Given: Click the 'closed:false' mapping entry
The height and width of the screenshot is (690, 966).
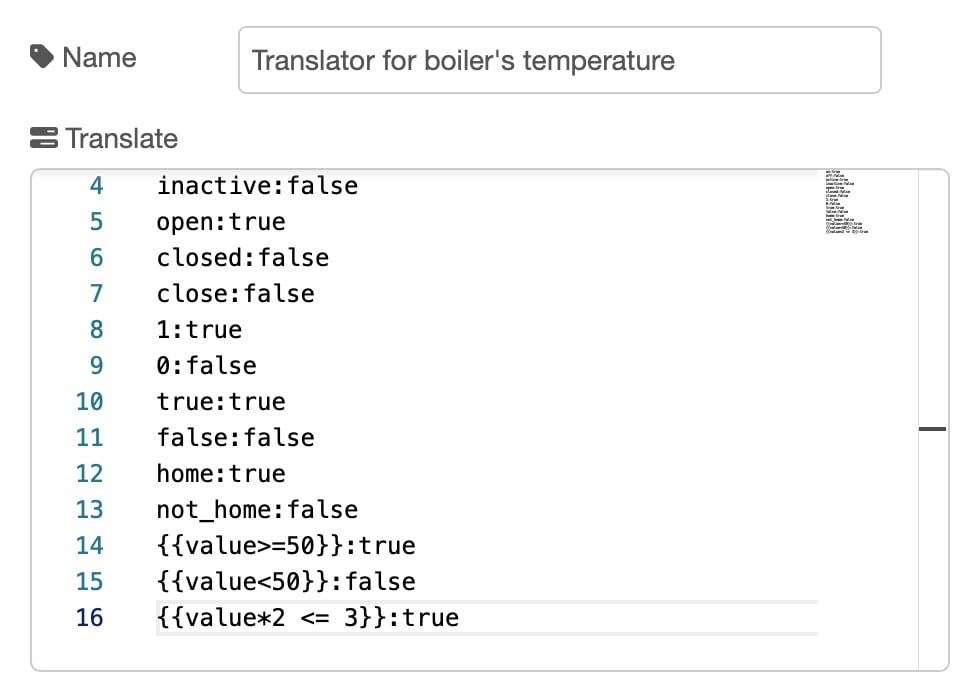Looking at the screenshot, I should [242, 257].
